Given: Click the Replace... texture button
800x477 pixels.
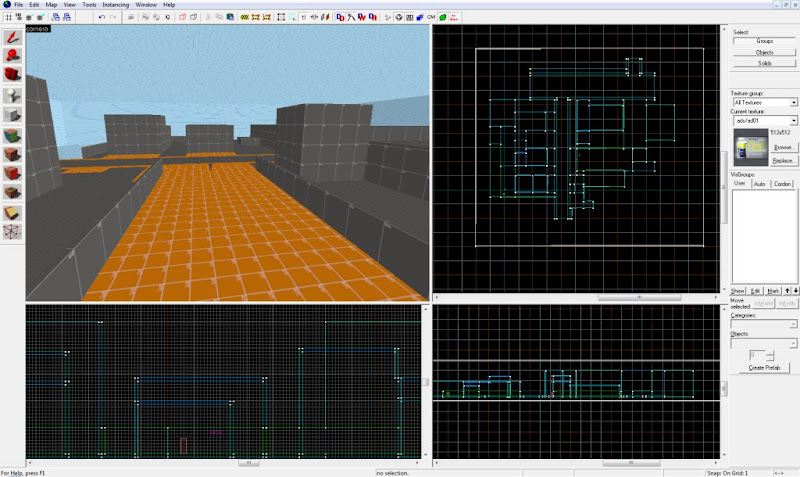Looking at the screenshot, I should point(783,161).
